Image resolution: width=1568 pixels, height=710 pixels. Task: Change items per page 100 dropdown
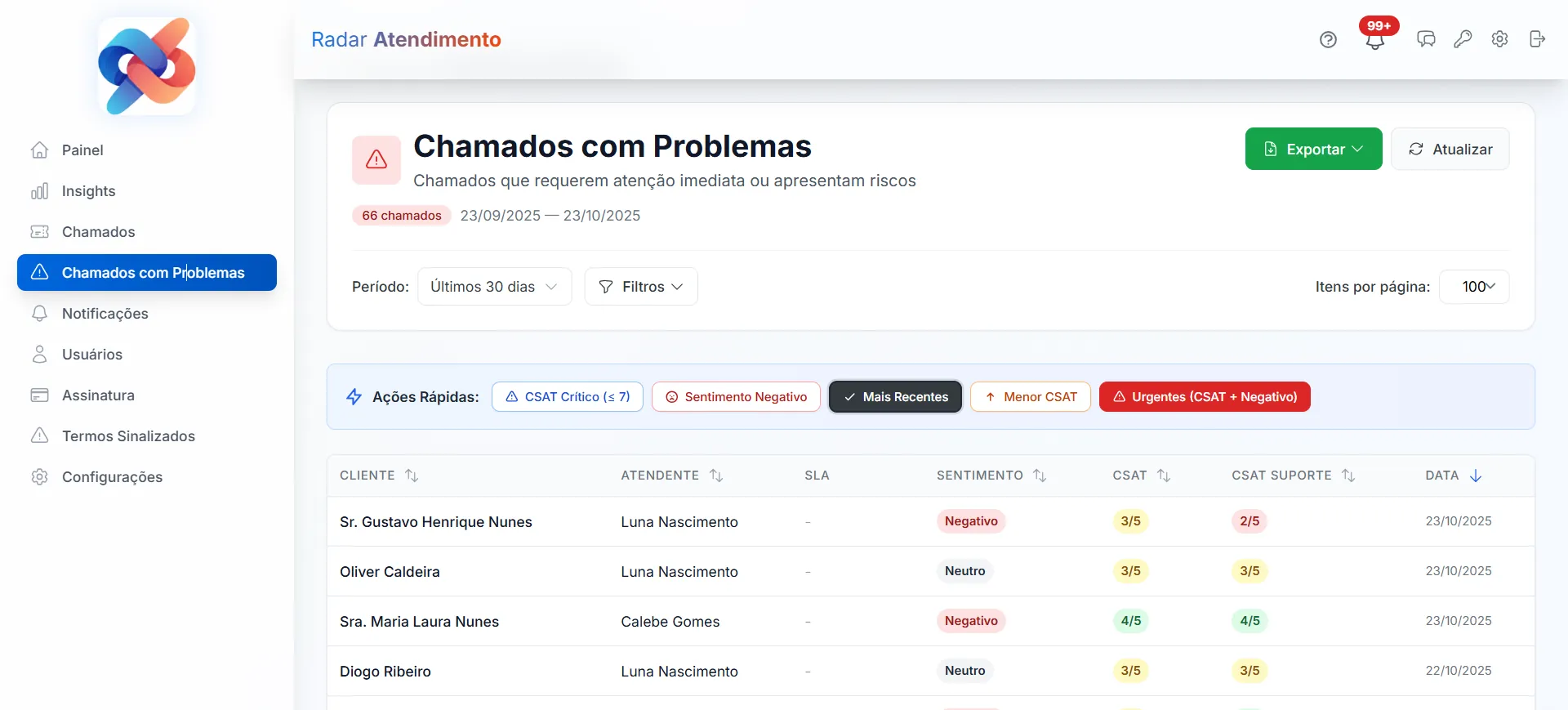1474,287
